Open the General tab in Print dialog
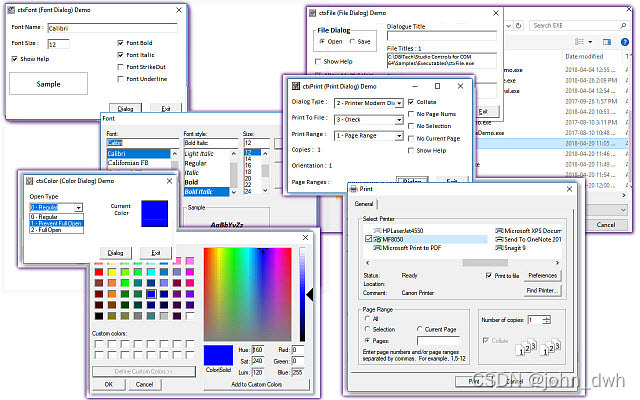 click(364, 204)
